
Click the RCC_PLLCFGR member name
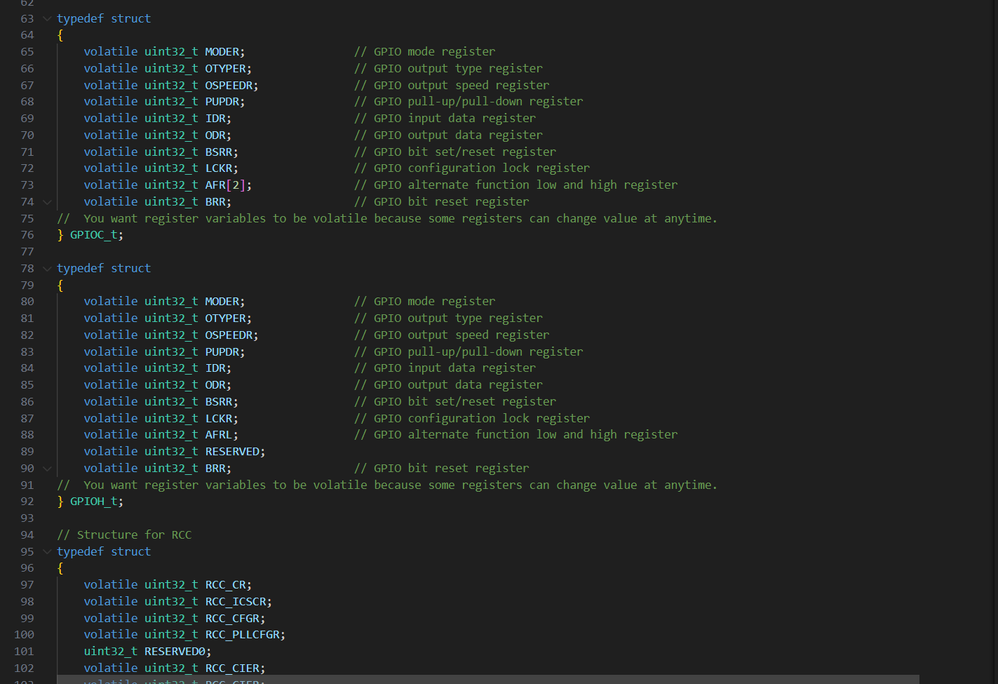pyautogui.click(x=242, y=634)
